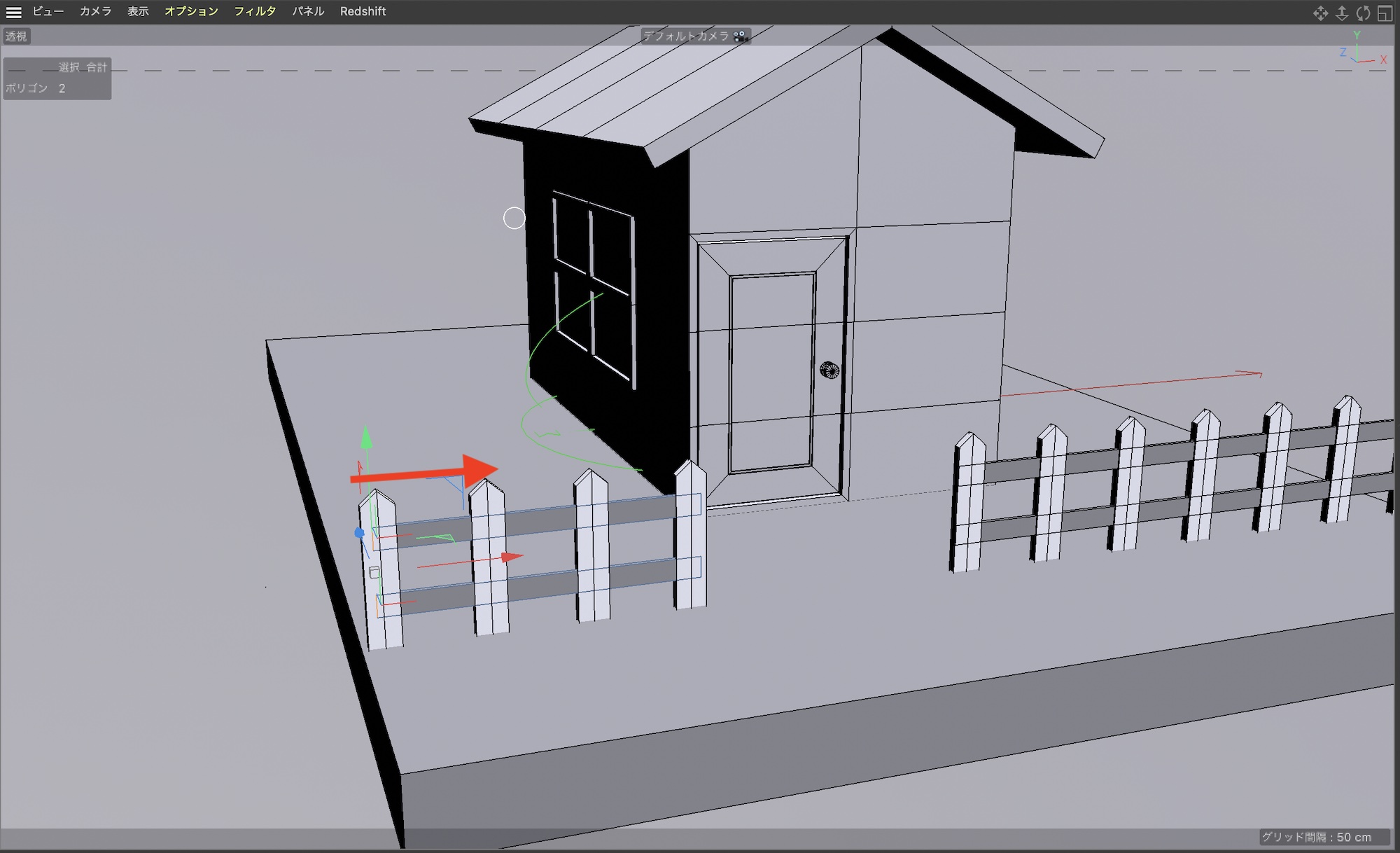The width and height of the screenshot is (1400, 853).
Task: Open the viewport hamburger menu
Action: (13, 12)
